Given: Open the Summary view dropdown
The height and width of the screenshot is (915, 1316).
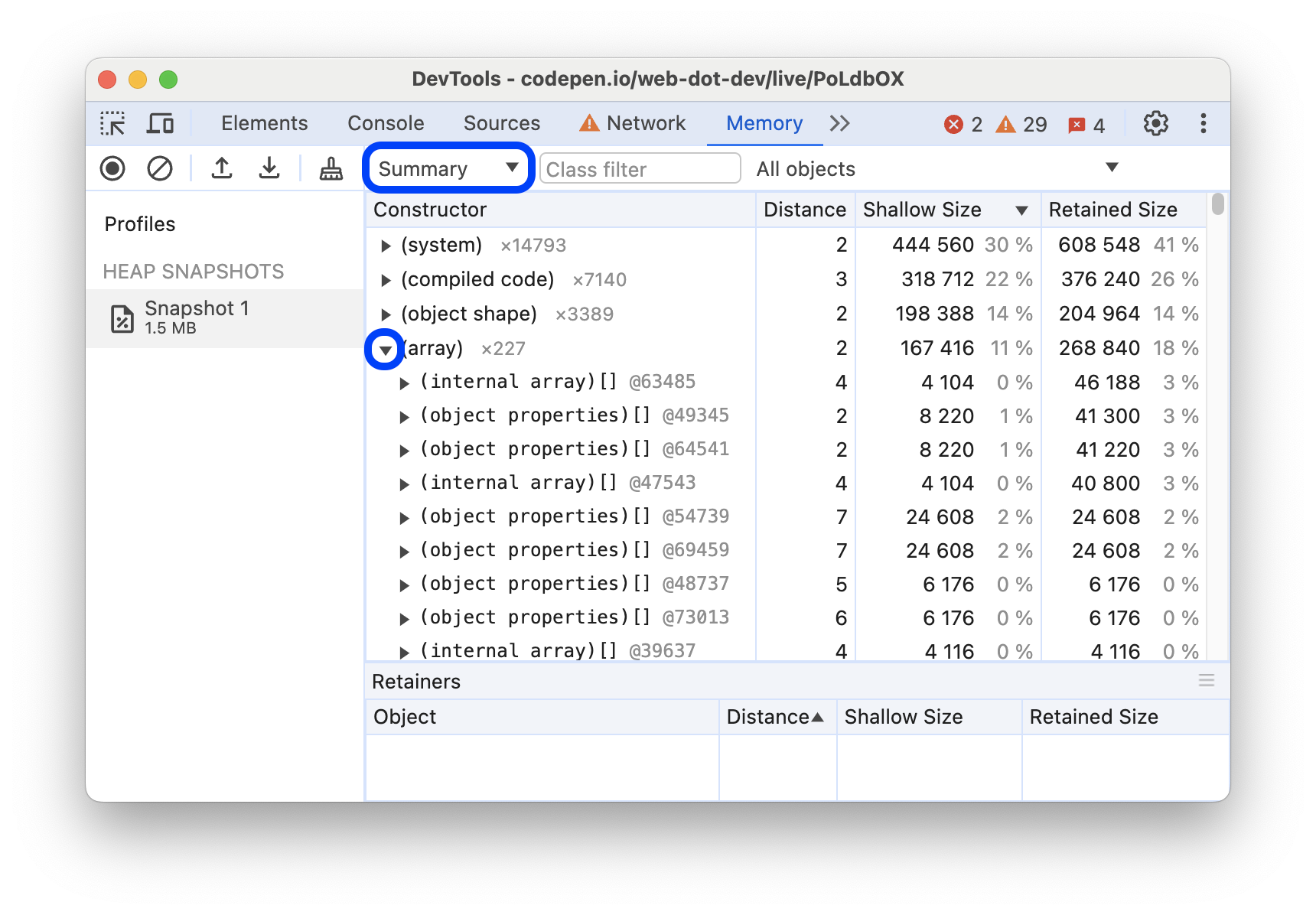Looking at the screenshot, I should point(448,168).
